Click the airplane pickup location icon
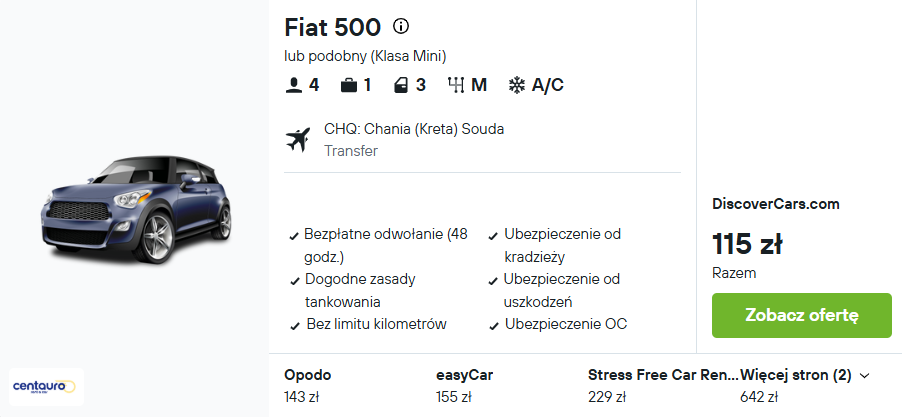Viewport: 902px width, 417px height. point(298,140)
